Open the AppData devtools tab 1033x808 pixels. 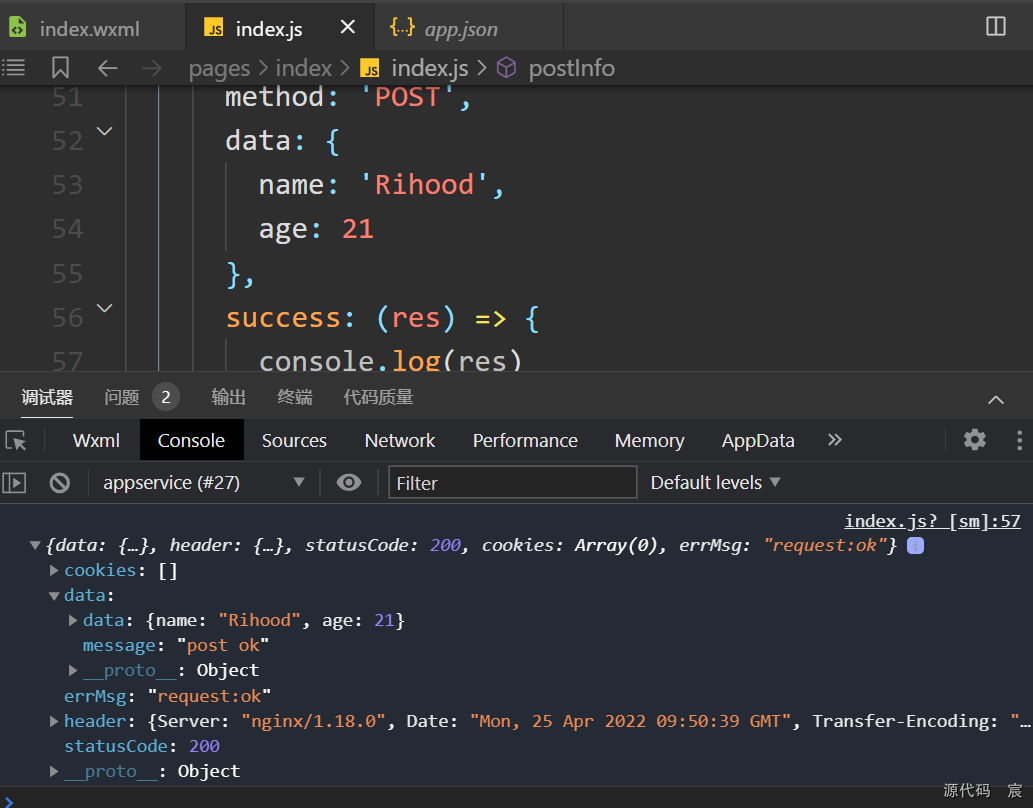(758, 440)
